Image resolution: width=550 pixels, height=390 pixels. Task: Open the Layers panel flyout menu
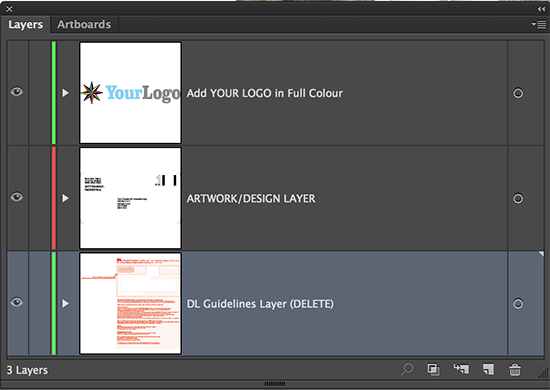(x=538, y=24)
